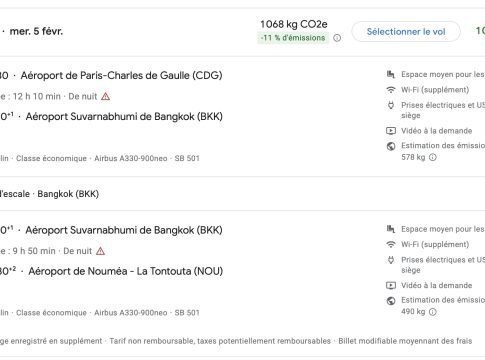
Task: Click legroom seat icon for Bangkok–Nouméa flight
Action: (x=391, y=229)
